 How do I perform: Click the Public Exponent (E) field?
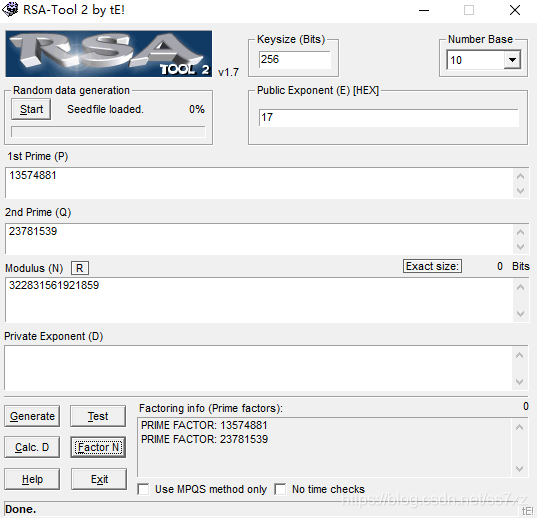coord(388,118)
